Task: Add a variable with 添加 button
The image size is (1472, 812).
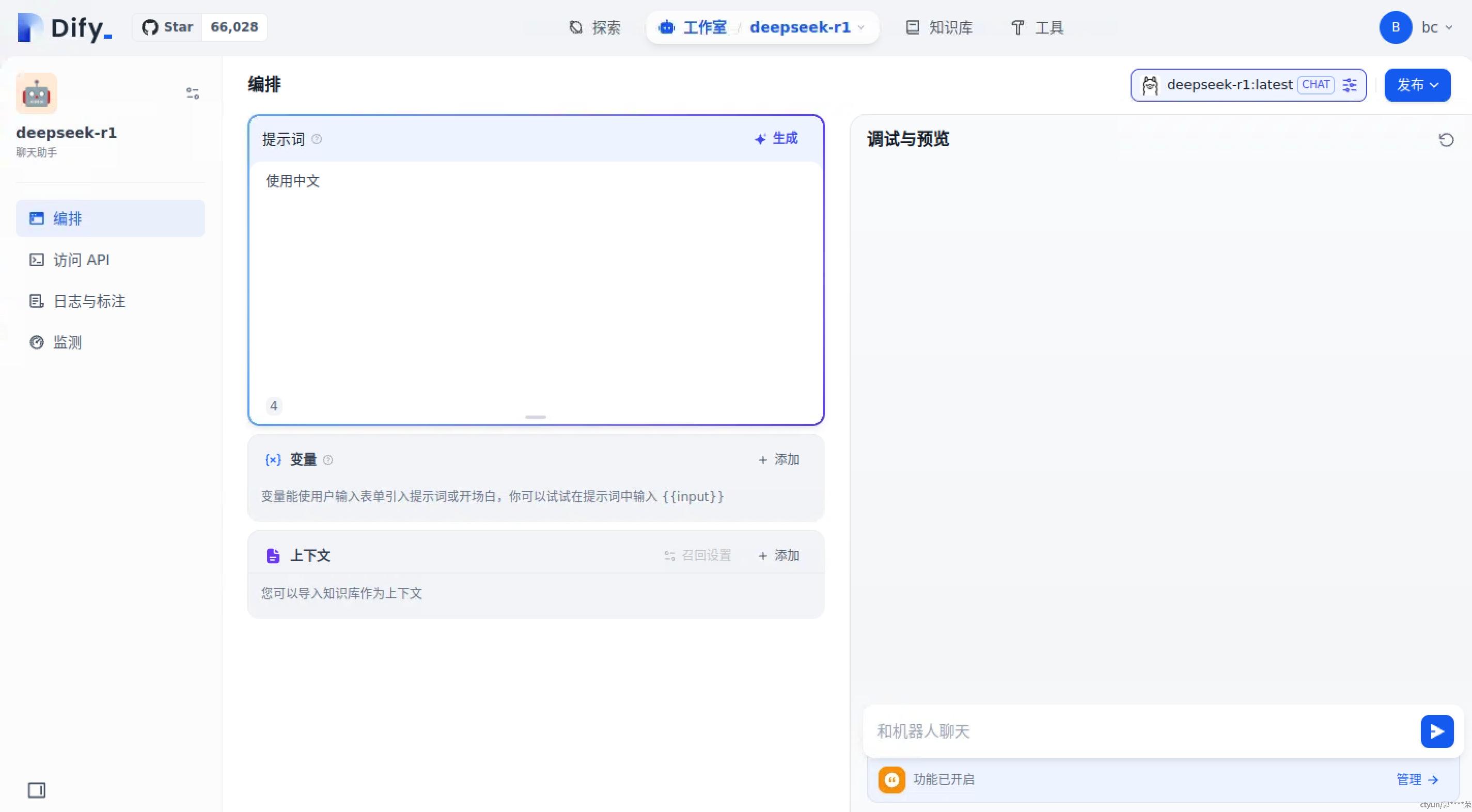Action: click(778, 459)
